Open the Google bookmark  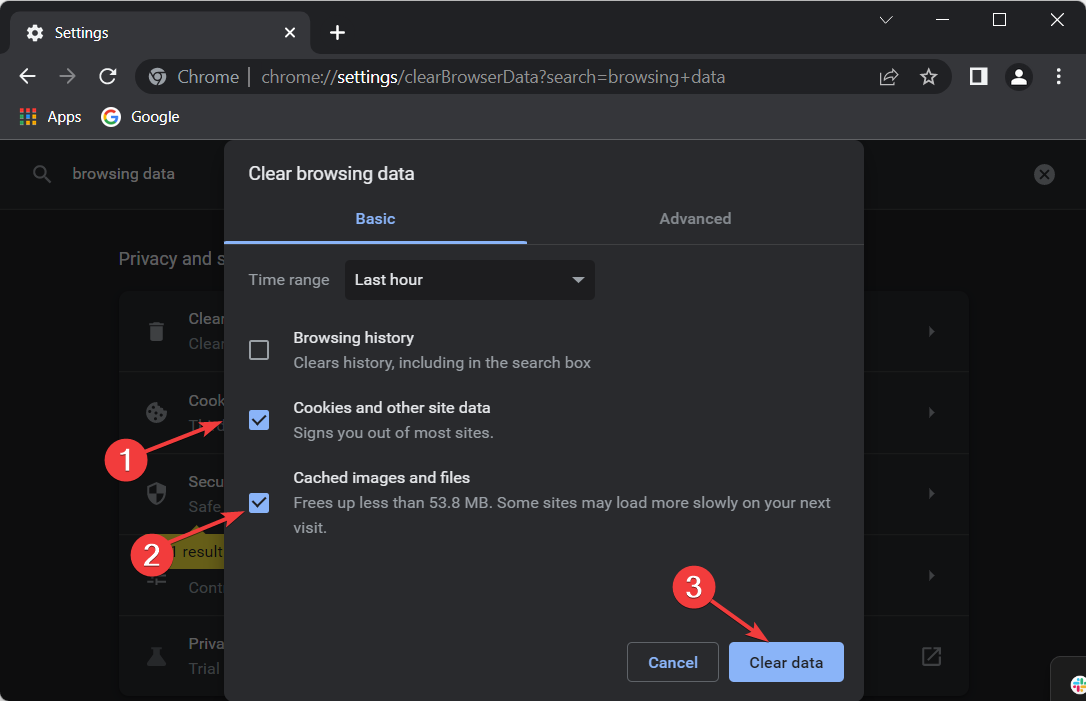click(141, 117)
